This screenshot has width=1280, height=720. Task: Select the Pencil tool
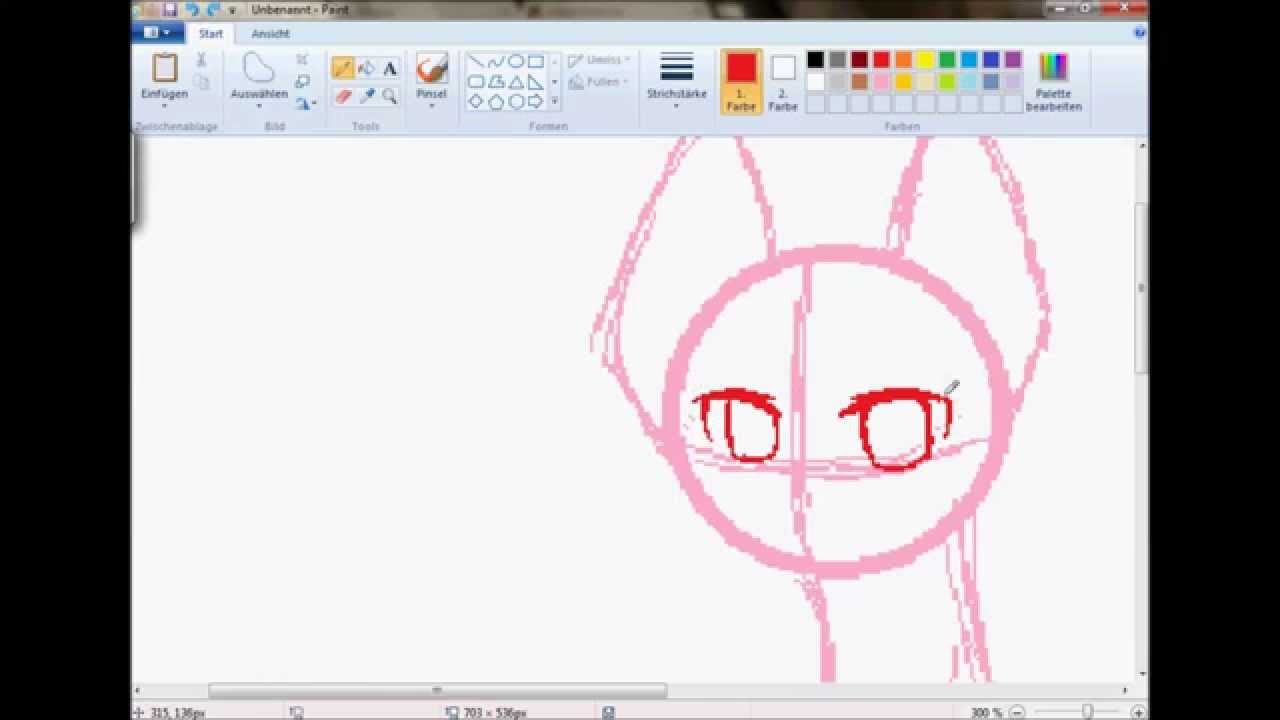343,68
